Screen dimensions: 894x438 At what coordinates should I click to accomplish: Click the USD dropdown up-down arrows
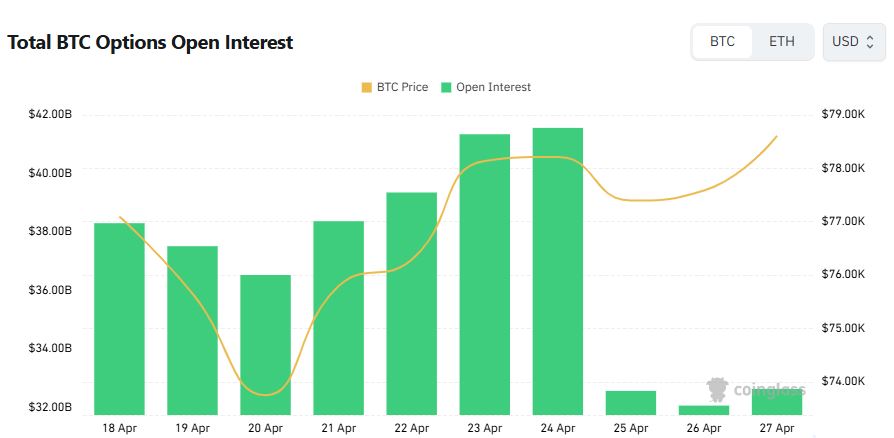870,42
